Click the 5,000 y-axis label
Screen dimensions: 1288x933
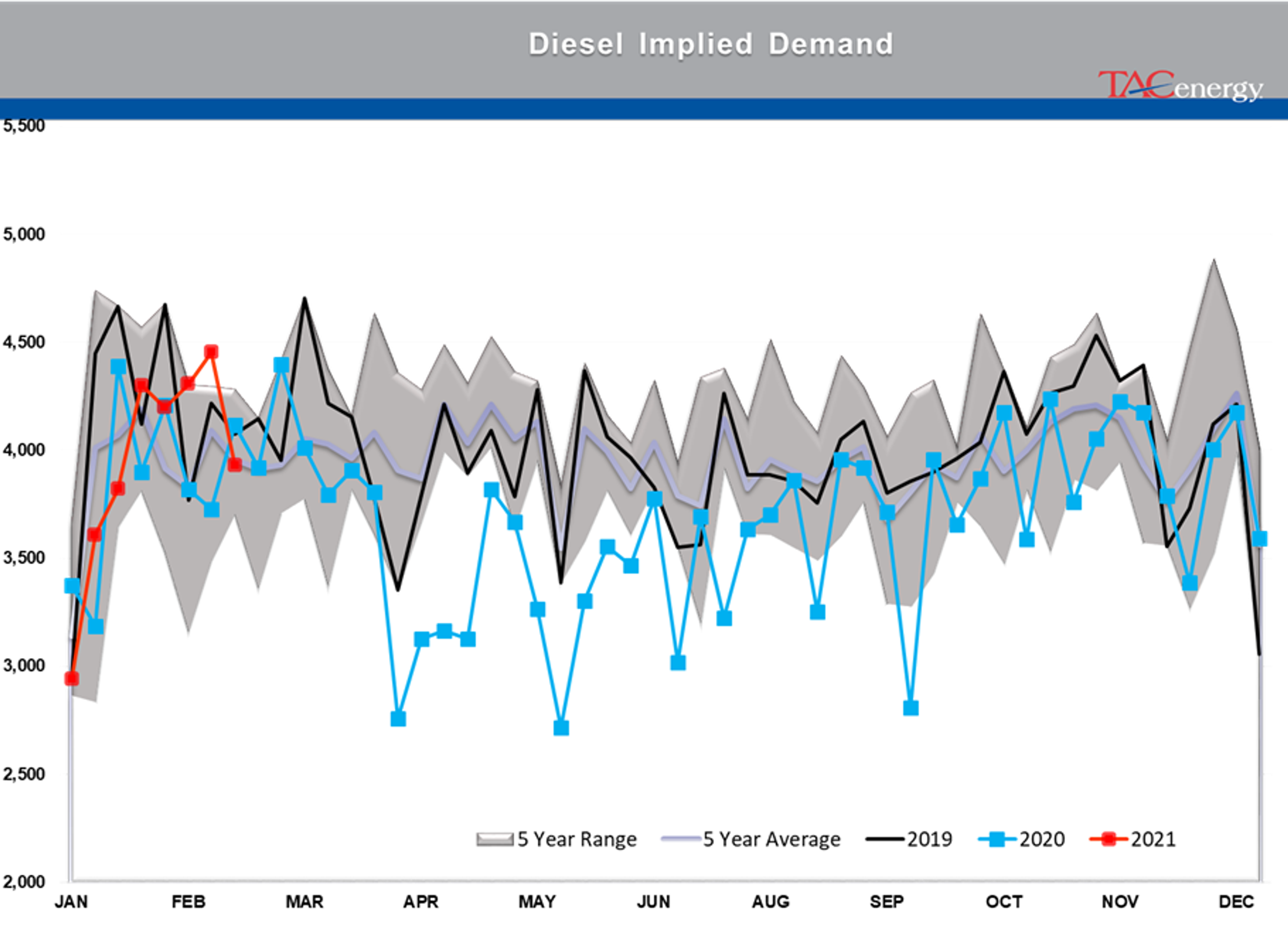[24, 234]
